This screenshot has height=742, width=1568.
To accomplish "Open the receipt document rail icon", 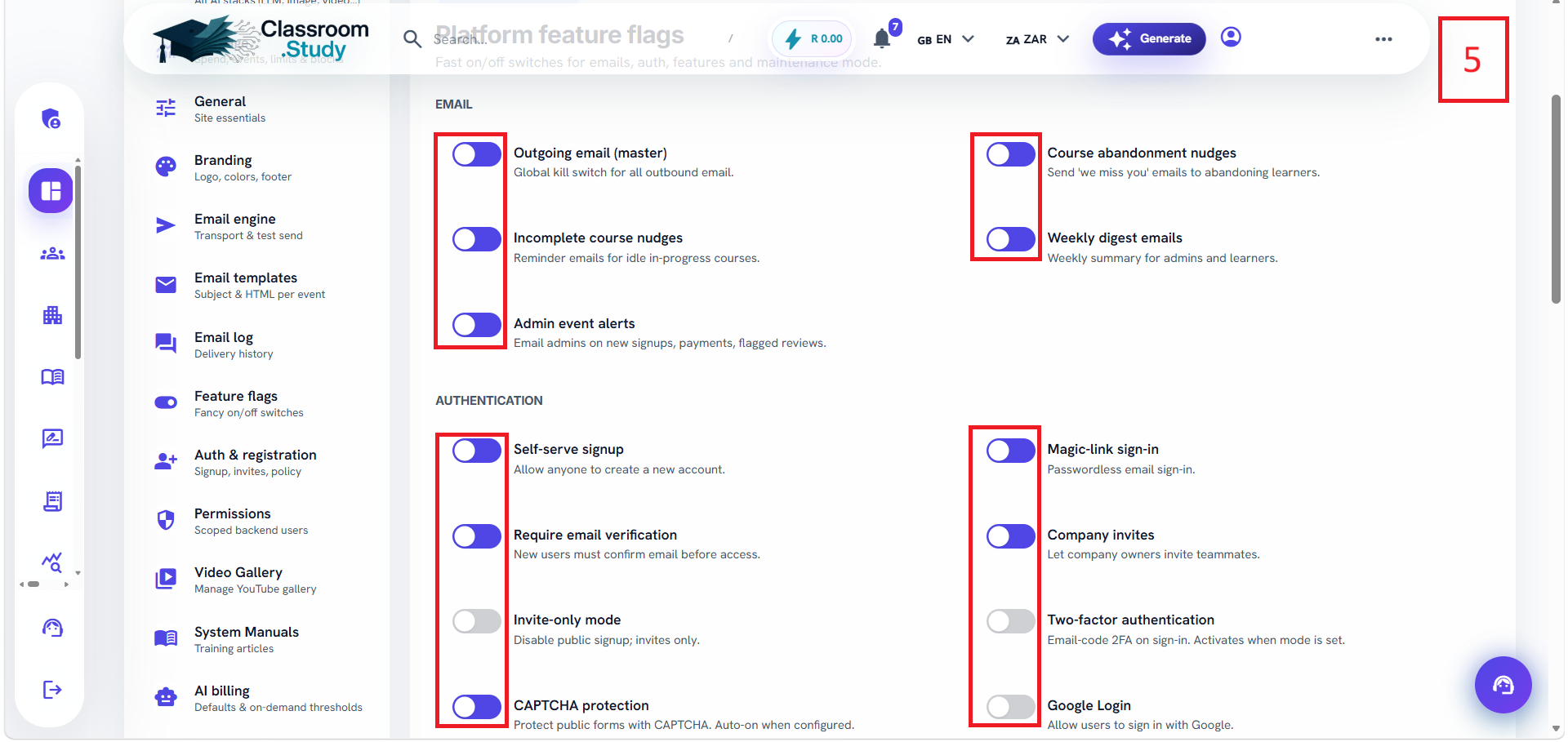I will pos(52,501).
